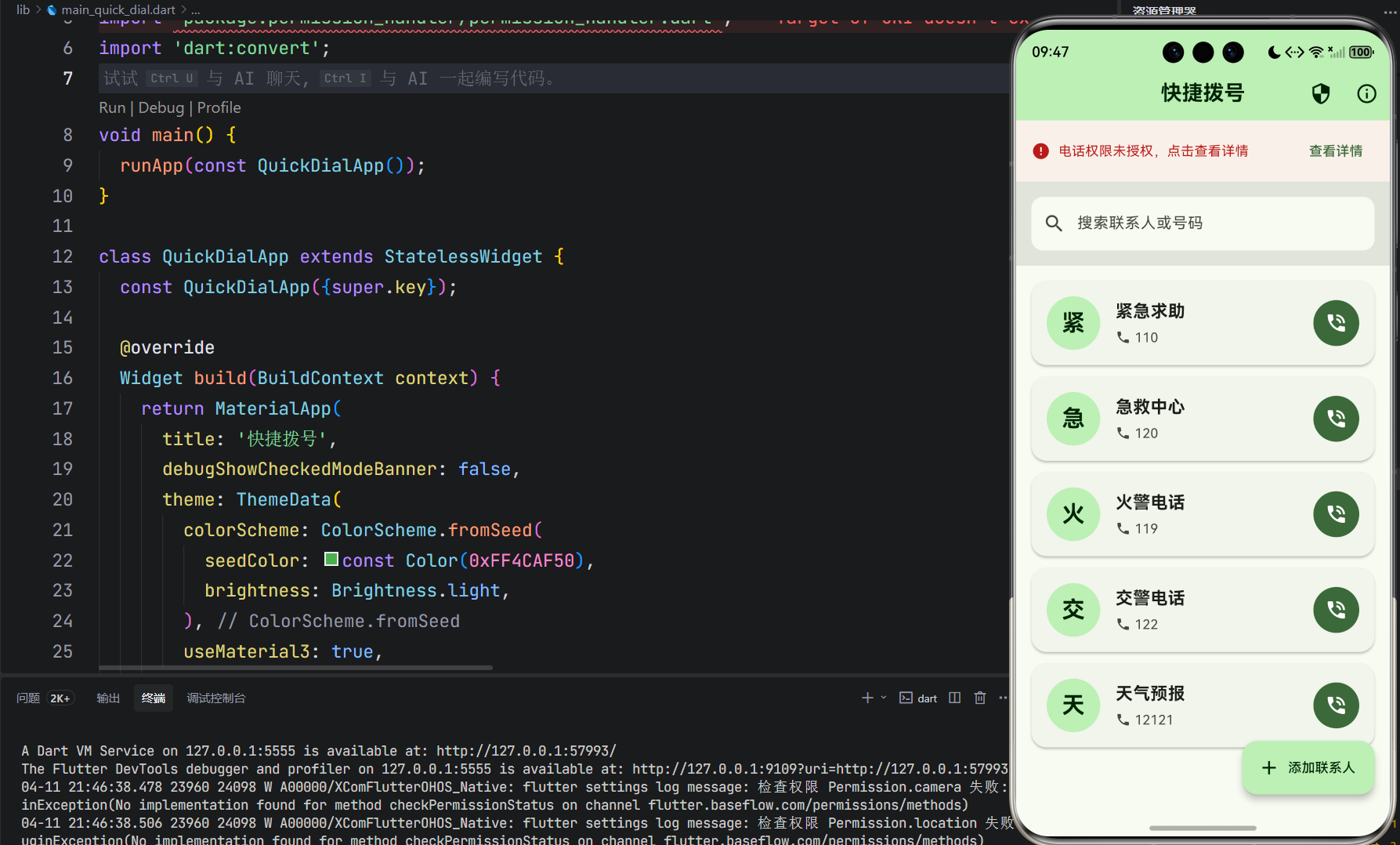
Task: Tap the 交 avatar circle
Action: click(1073, 610)
